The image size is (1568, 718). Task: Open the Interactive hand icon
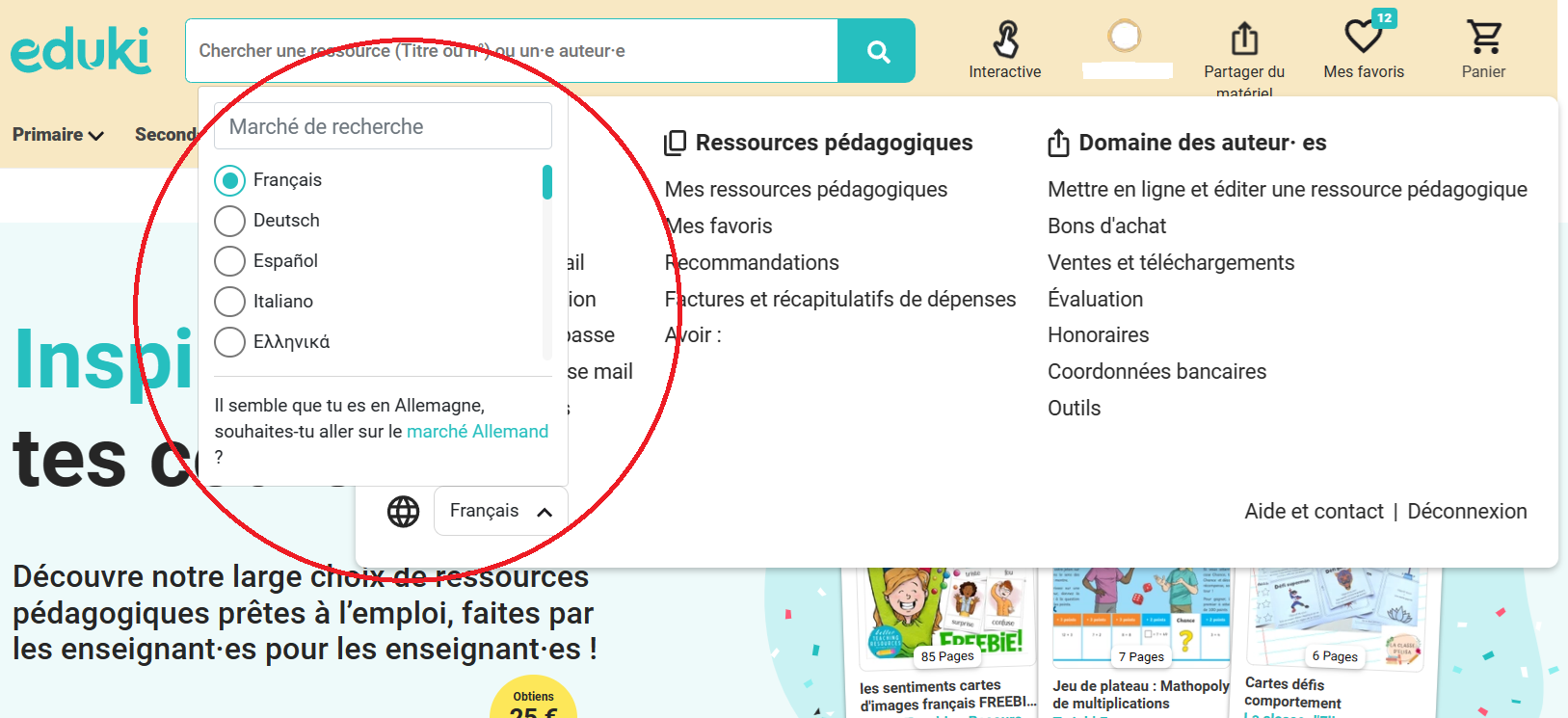point(1005,40)
